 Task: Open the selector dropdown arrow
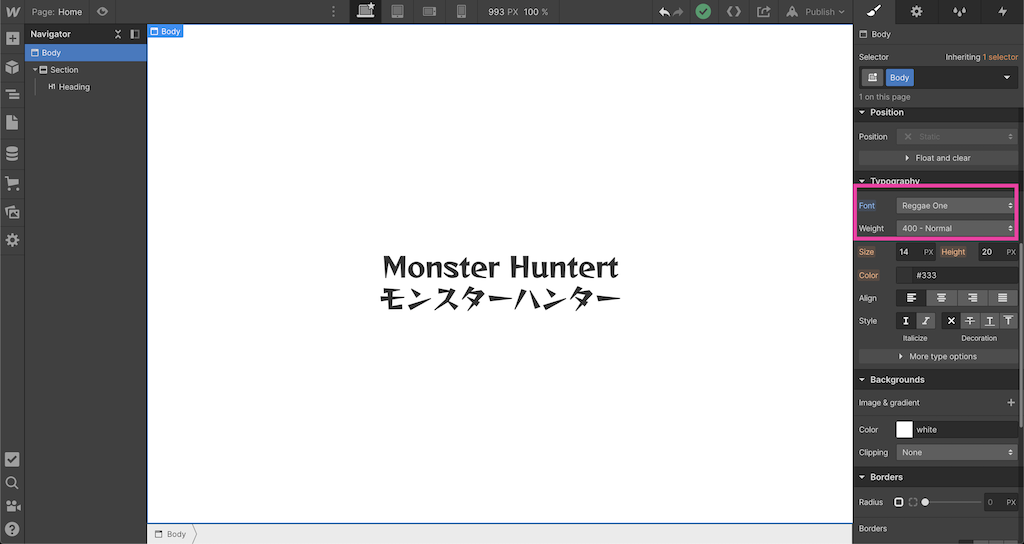pos(1006,78)
